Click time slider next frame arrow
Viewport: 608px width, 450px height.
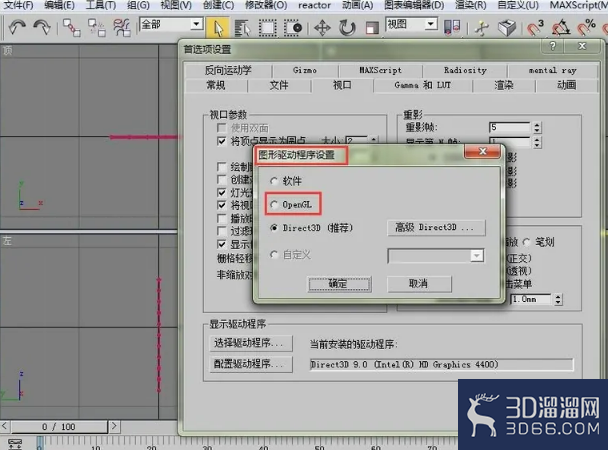pyautogui.click(x=114, y=426)
